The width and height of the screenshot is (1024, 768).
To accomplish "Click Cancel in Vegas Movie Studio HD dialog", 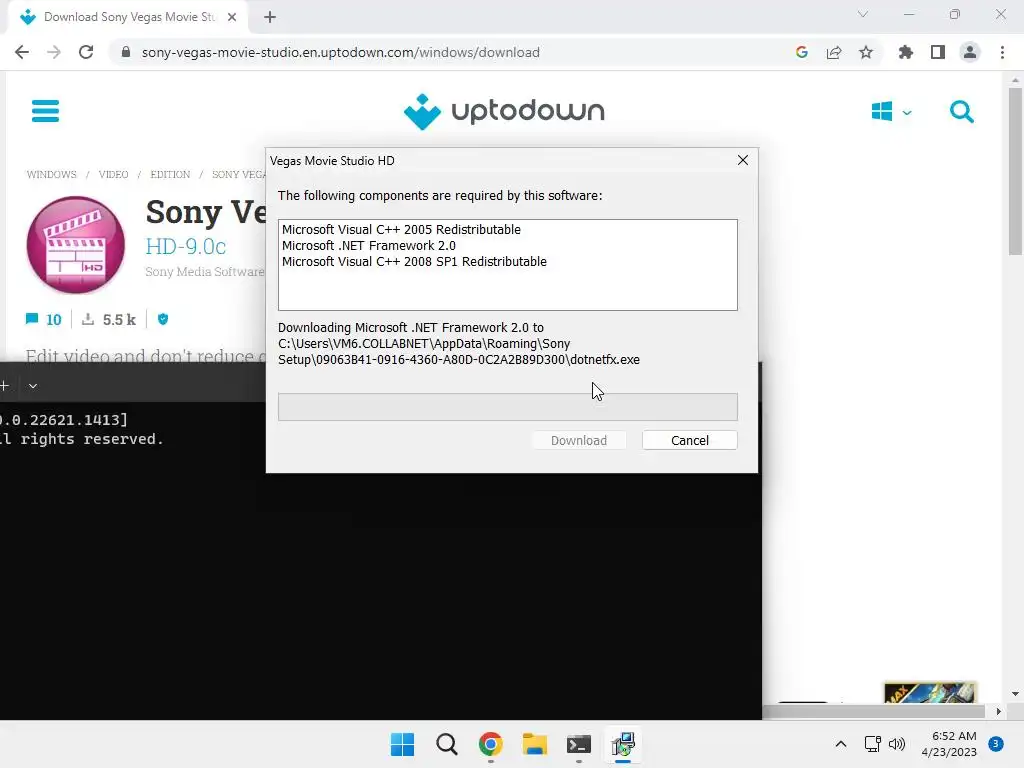I will tap(690, 440).
